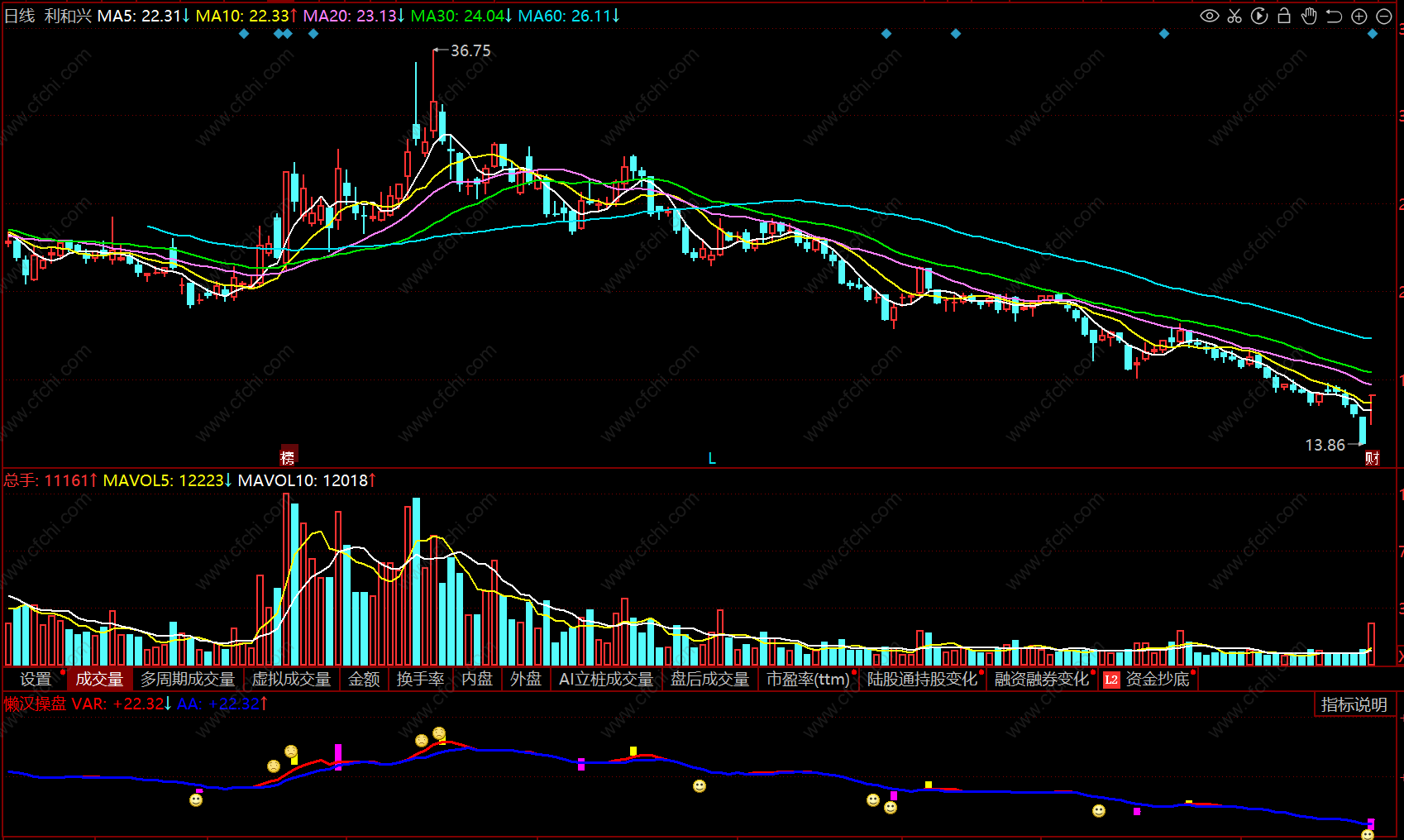The height and width of the screenshot is (840, 1404).
Task: Open 融资融券变化 tab
Action: [x=1042, y=679]
